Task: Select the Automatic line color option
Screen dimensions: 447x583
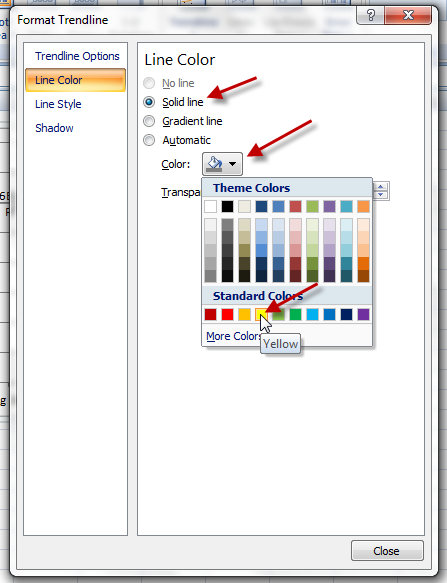Action: pyautogui.click(x=149, y=140)
